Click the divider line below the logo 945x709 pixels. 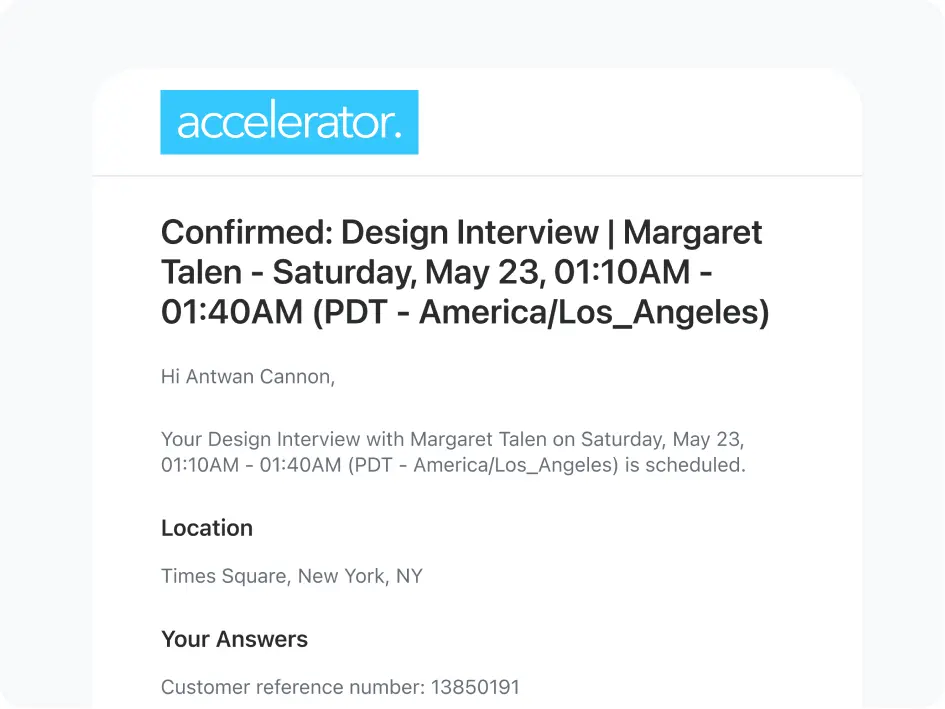(x=478, y=176)
